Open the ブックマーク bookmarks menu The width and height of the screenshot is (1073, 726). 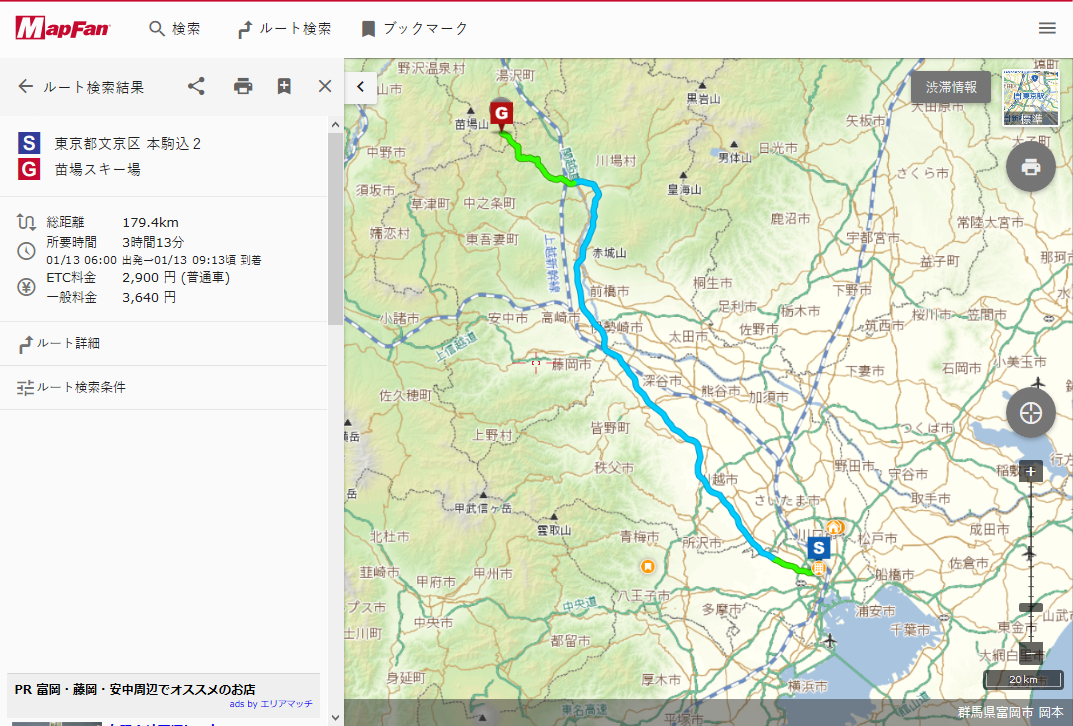pos(415,29)
